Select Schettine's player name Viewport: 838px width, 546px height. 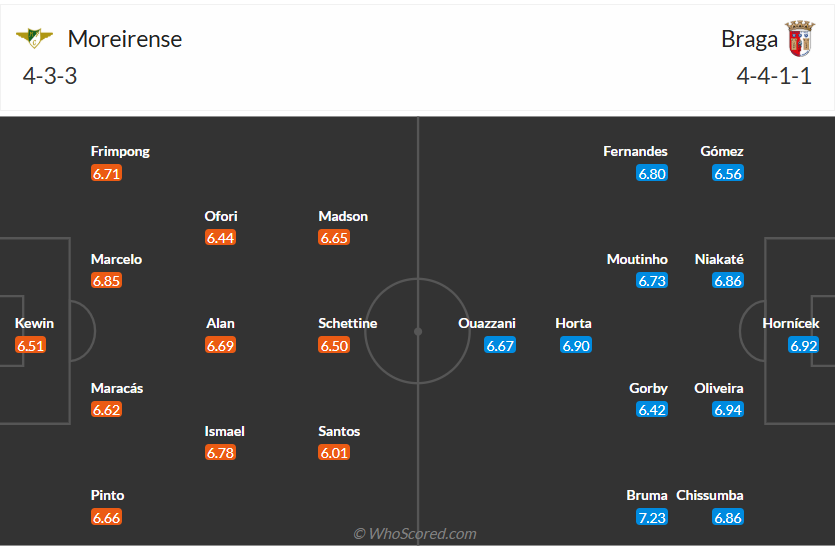coord(348,323)
